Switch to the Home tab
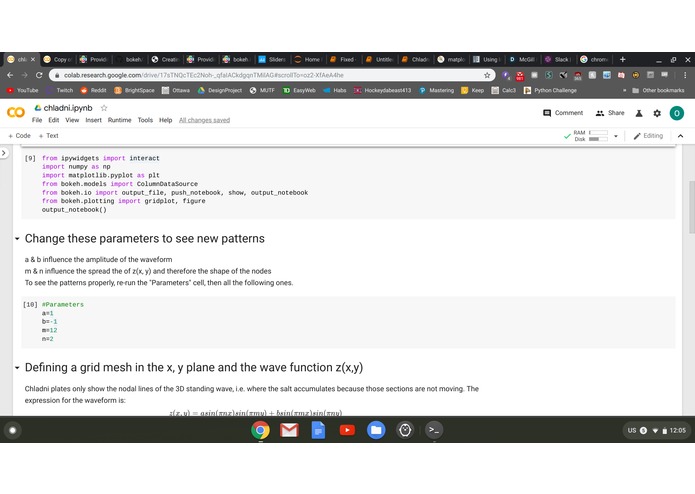Screen dimensions: 695x494 [308, 59]
